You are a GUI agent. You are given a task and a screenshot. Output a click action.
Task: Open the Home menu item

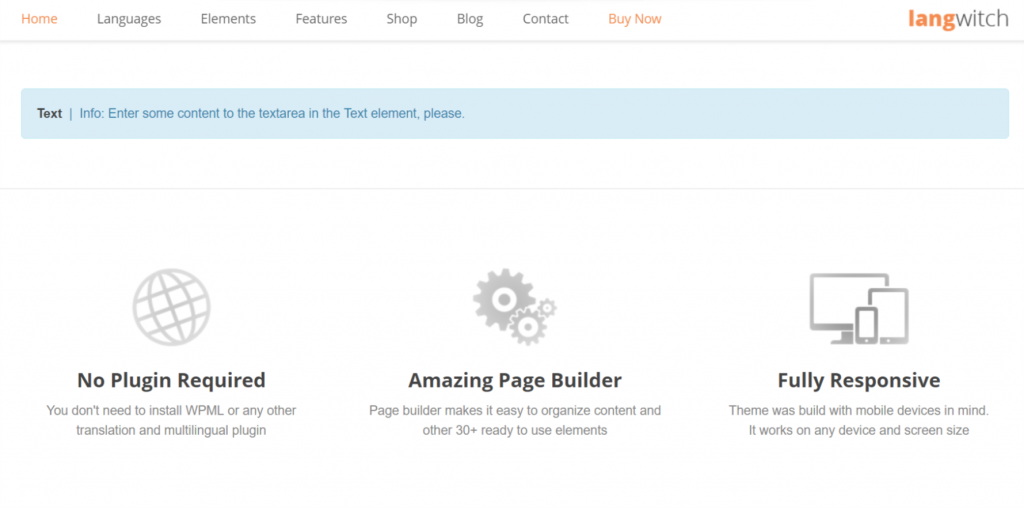[x=39, y=19]
